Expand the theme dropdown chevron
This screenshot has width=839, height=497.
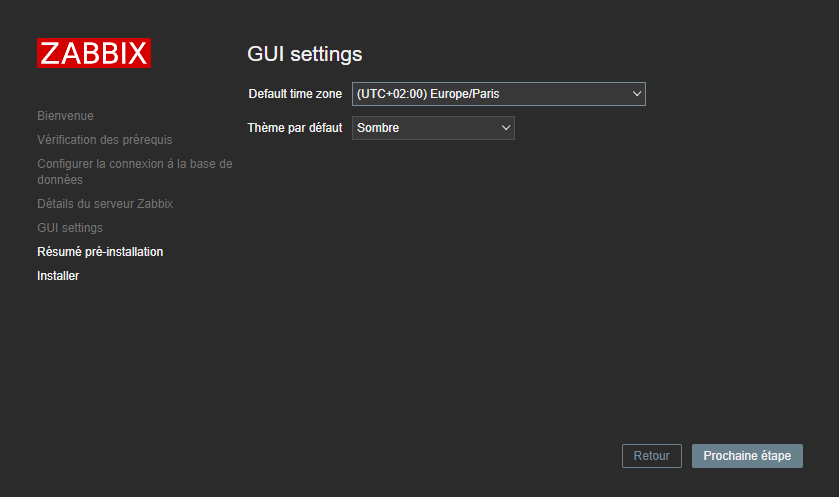[505, 128]
